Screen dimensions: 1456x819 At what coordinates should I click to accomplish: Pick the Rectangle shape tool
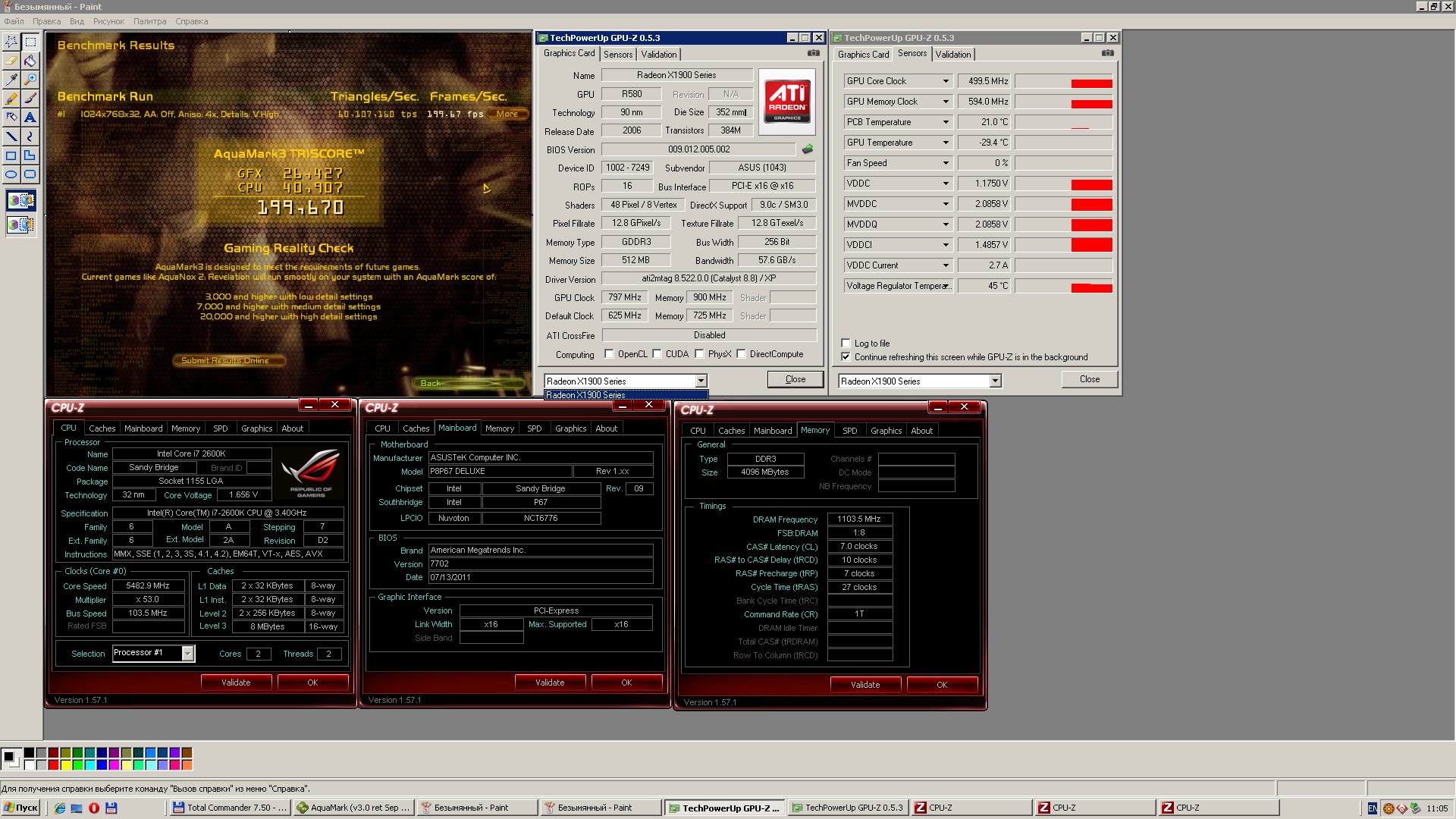click(11, 155)
